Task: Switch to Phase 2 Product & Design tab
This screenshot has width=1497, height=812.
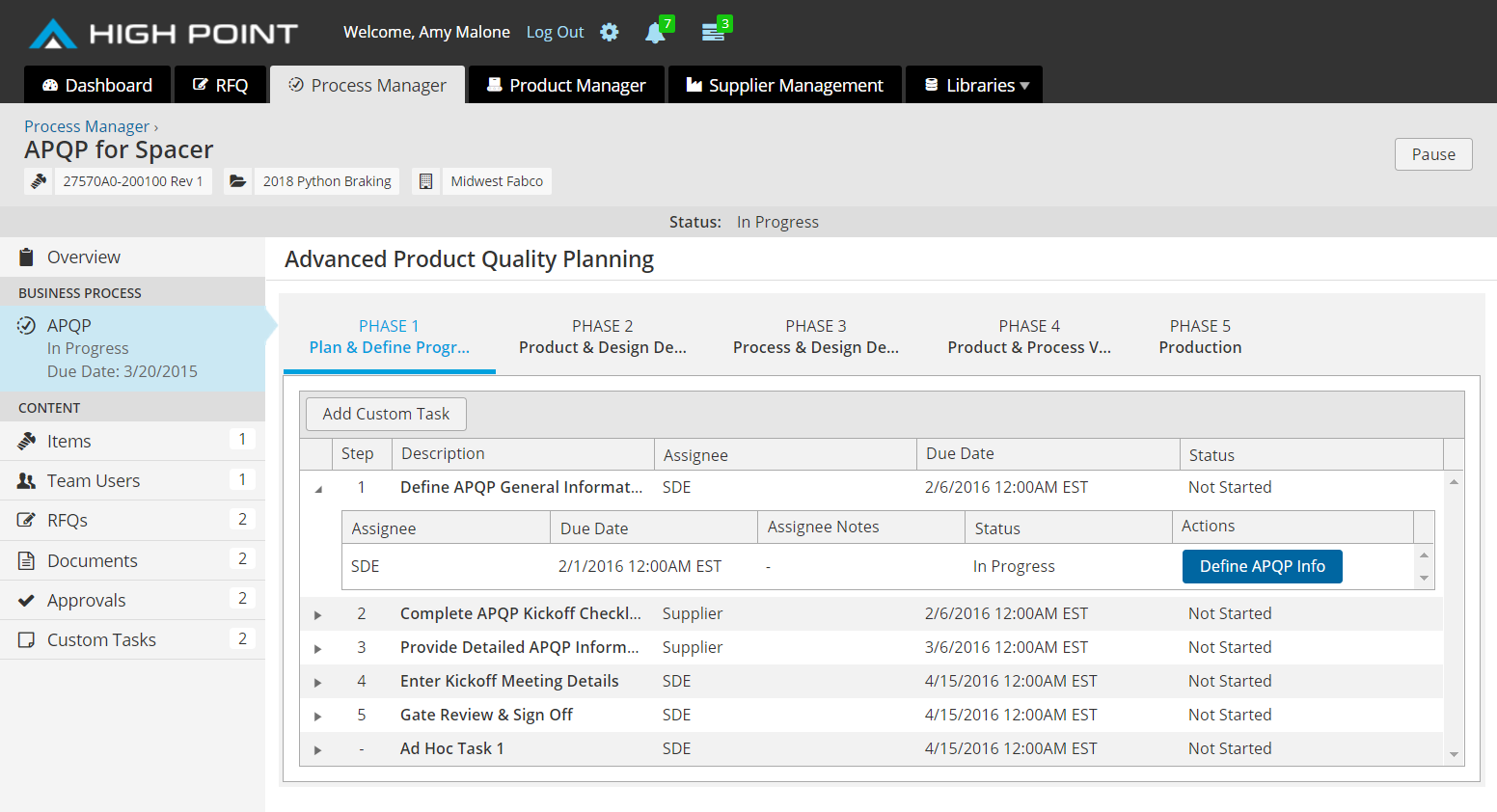Action: 602,338
